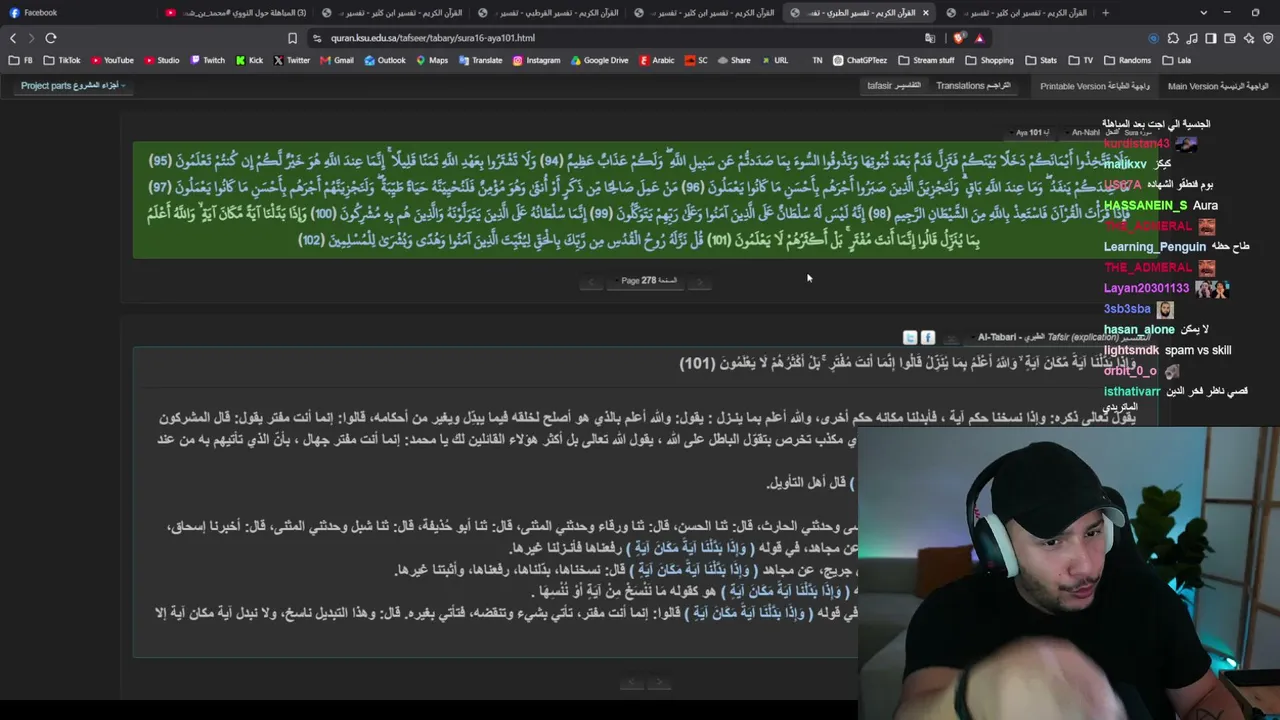This screenshot has width=1280, height=720.
Task: Switch to Printable Version
Action: 1095,86
